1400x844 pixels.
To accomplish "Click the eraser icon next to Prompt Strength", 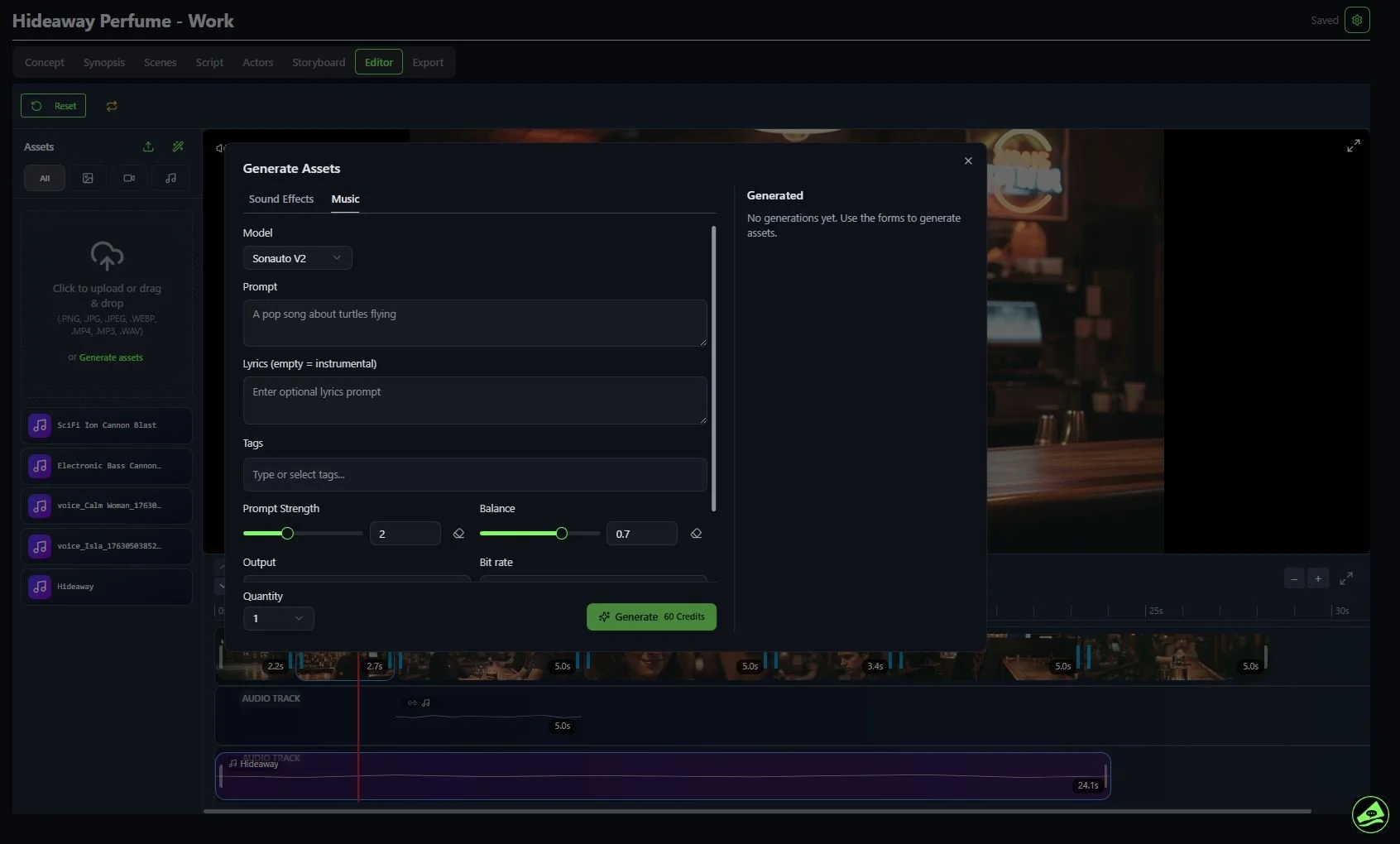I will pos(459,534).
